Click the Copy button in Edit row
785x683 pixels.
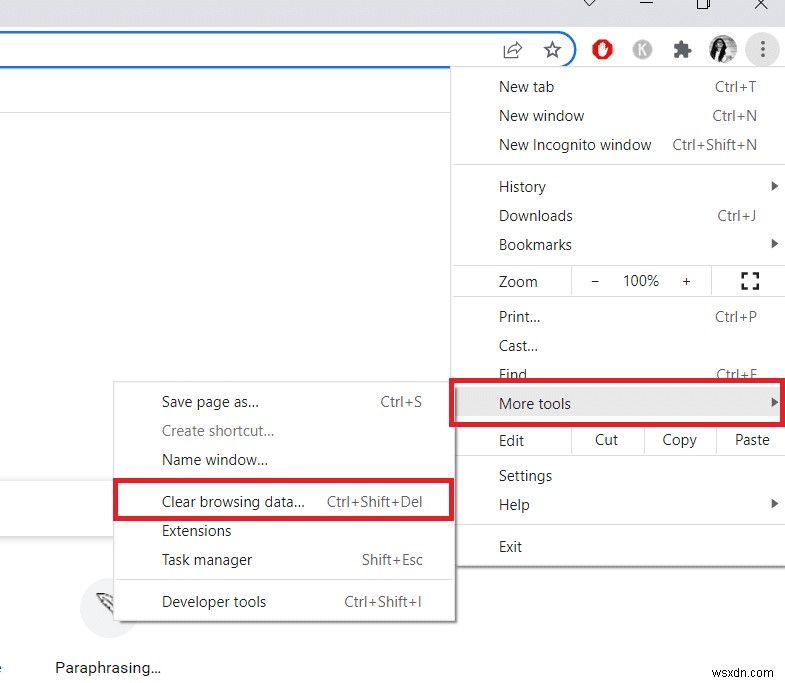679,440
